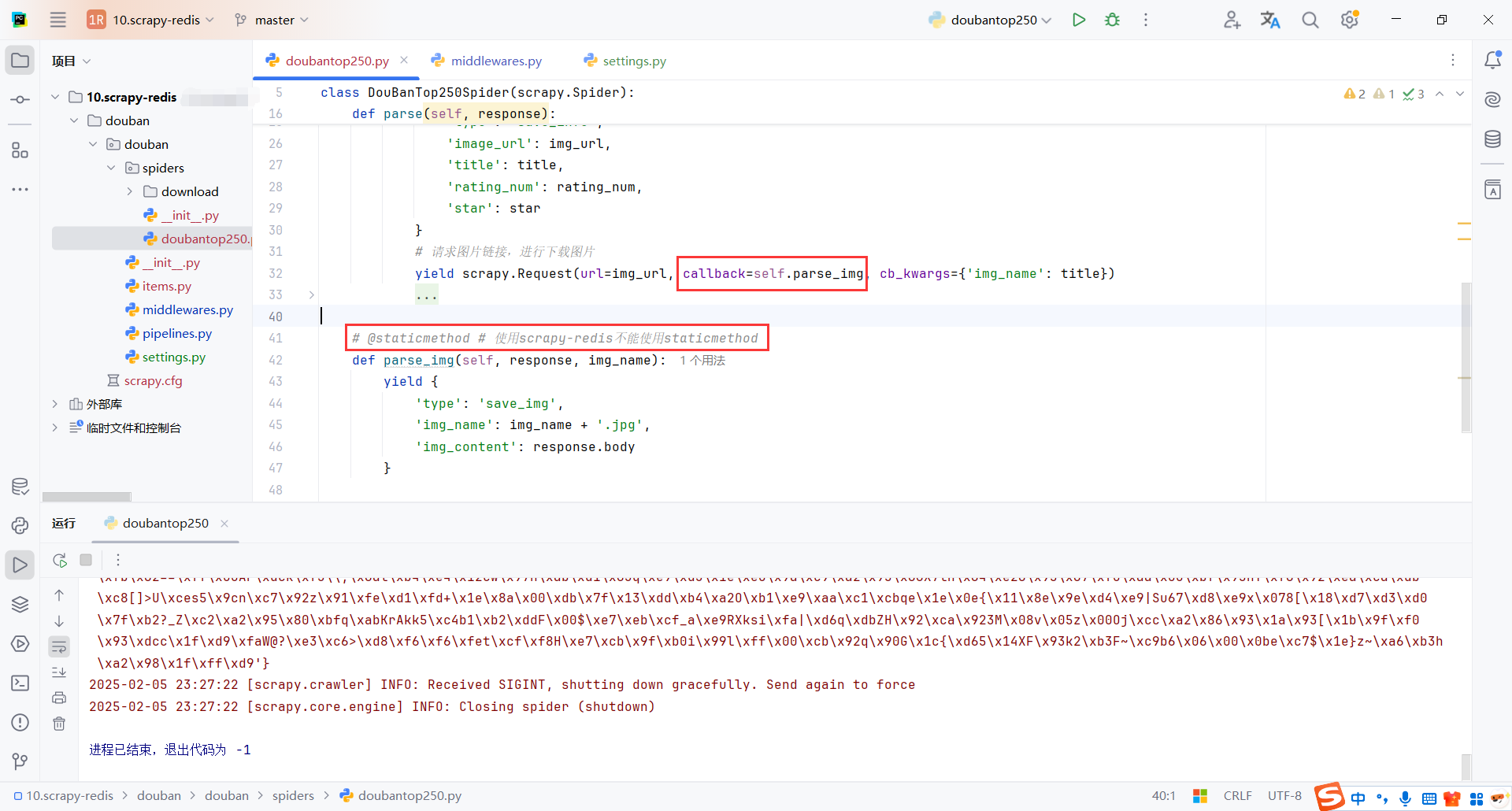
Task: Open editor tab options menu
Action: pyautogui.click(x=1453, y=60)
